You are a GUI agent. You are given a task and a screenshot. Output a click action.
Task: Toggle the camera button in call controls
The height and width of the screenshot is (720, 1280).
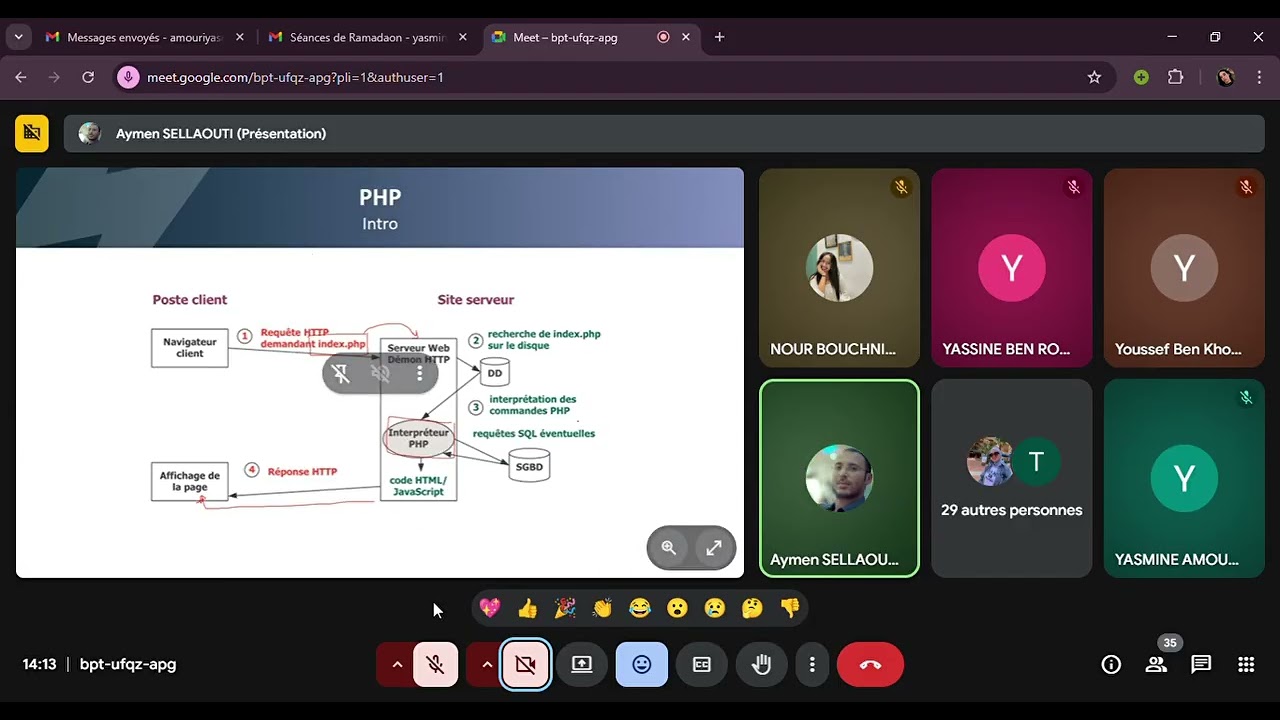(x=525, y=664)
